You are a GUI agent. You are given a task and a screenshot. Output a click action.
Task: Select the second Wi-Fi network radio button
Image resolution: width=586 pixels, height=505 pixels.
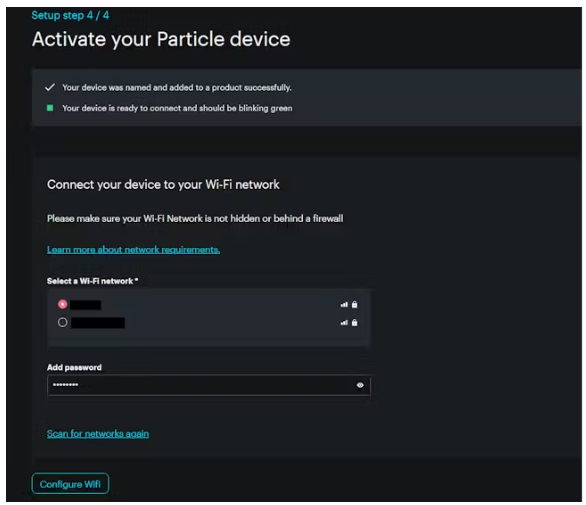click(62, 322)
